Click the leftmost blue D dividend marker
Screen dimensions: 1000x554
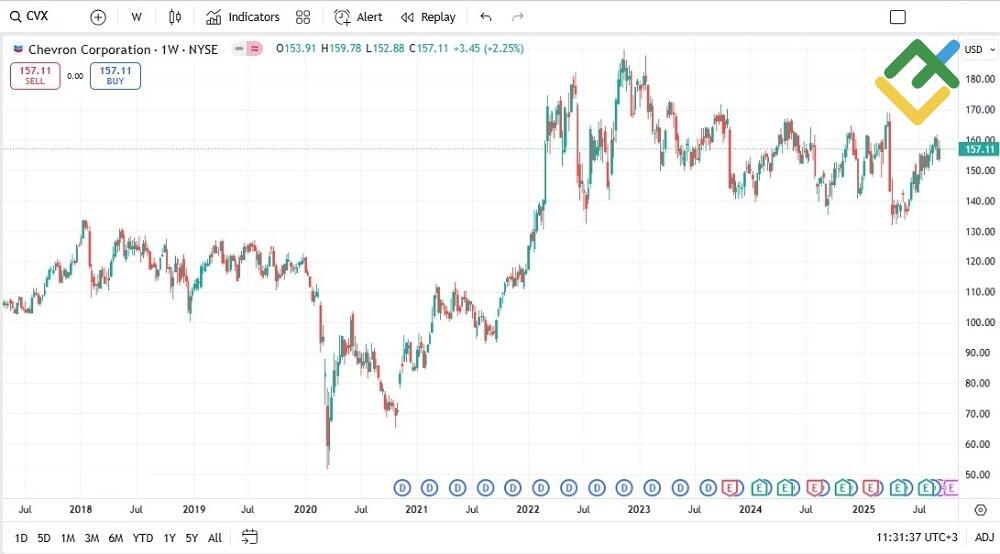pos(402,488)
